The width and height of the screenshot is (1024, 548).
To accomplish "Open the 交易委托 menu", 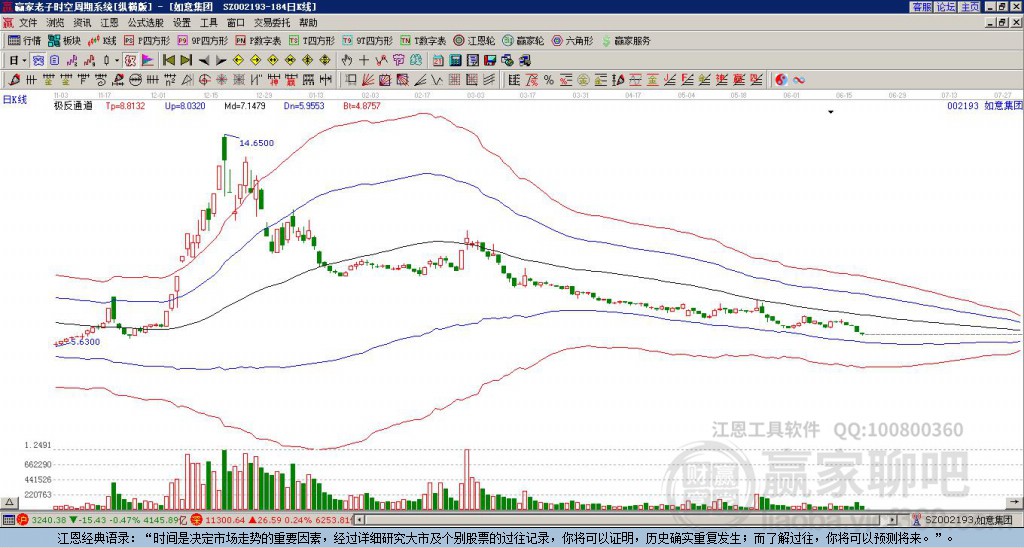I will 272,23.
